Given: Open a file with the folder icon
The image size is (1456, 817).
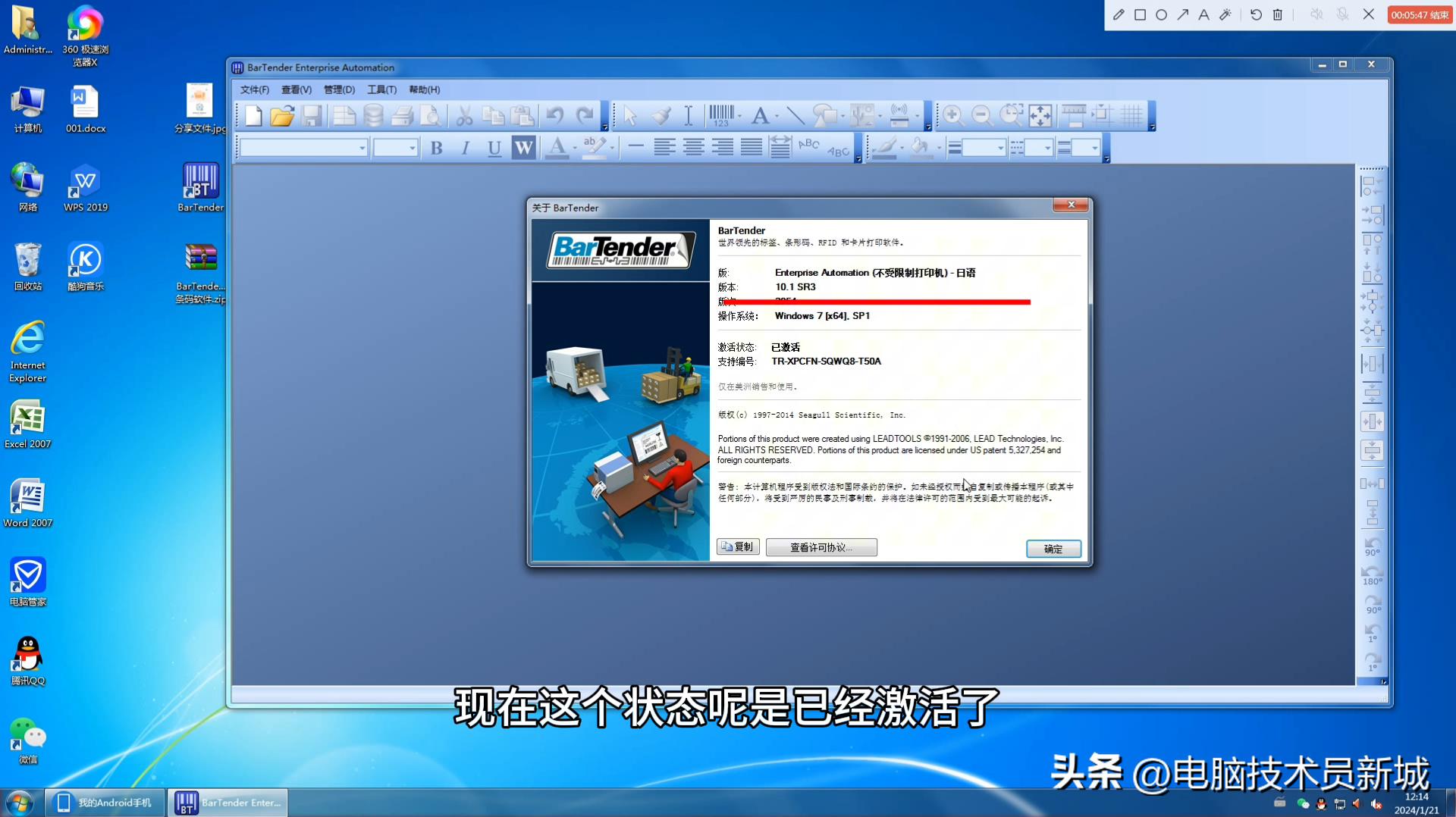Looking at the screenshot, I should (x=282, y=116).
